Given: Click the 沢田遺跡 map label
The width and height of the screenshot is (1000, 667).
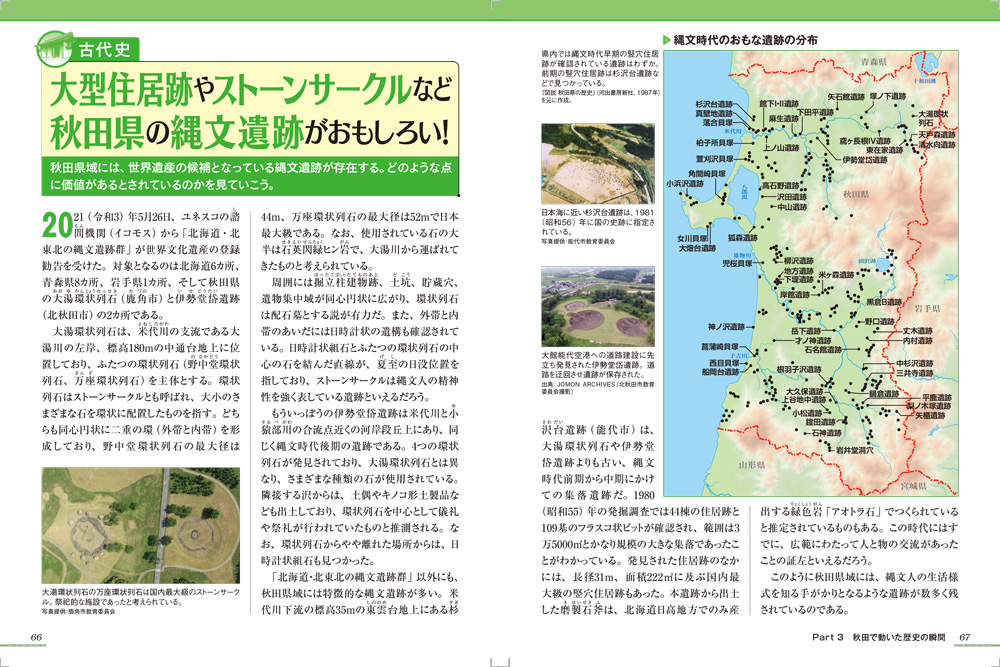Looking at the screenshot, I should tap(792, 197).
